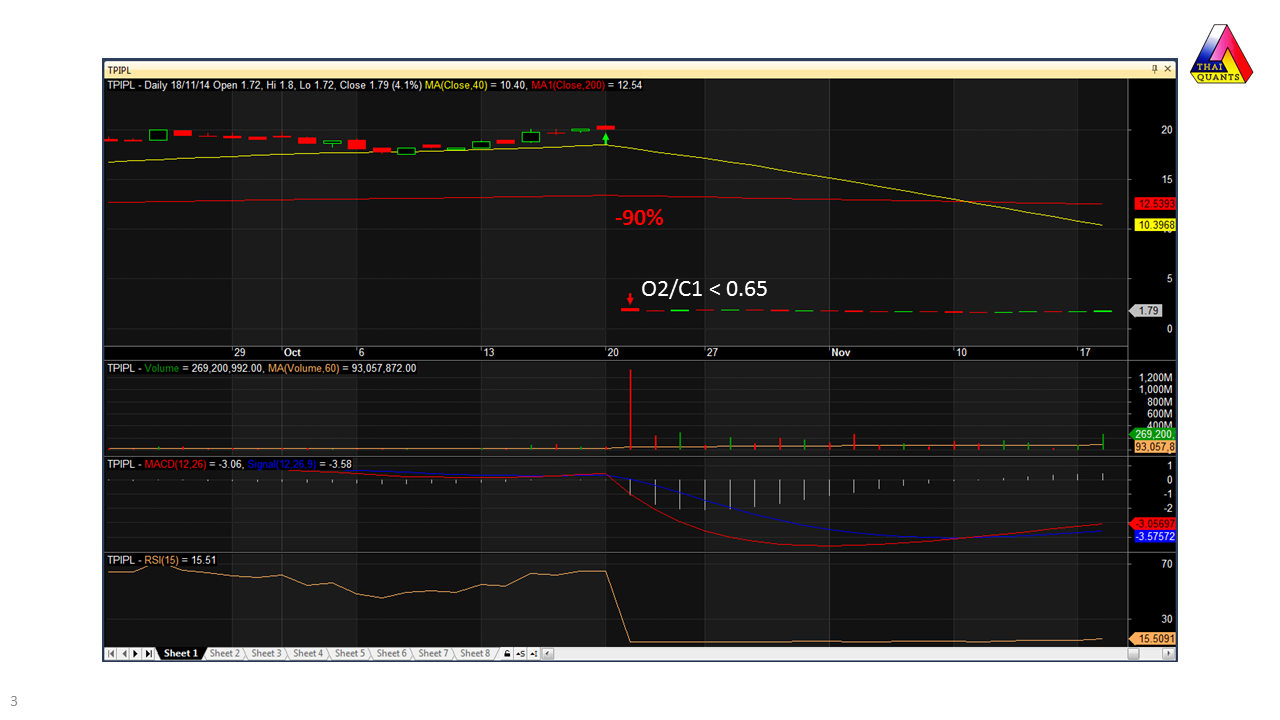The height and width of the screenshot is (720, 1280).
Task: Toggle the chart pane auto-hide pin
Action: point(1155,69)
